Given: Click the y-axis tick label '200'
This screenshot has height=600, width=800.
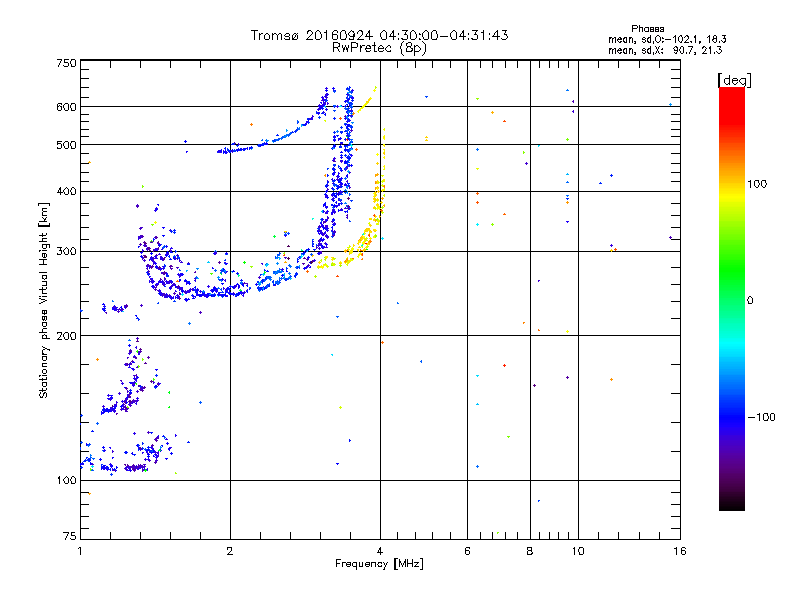Looking at the screenshot, I should click(x=66, y=336).
